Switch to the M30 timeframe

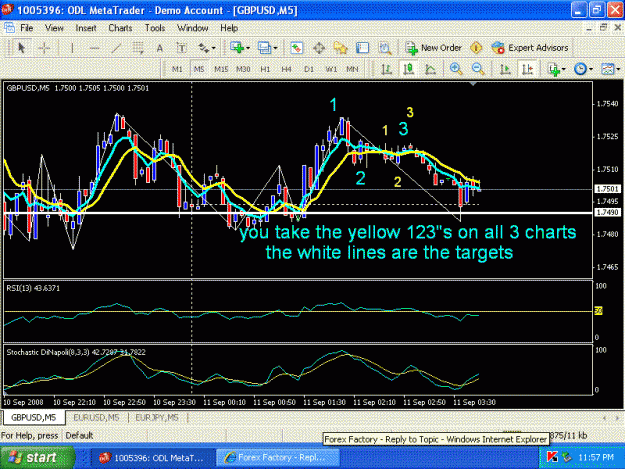[243, 69]
